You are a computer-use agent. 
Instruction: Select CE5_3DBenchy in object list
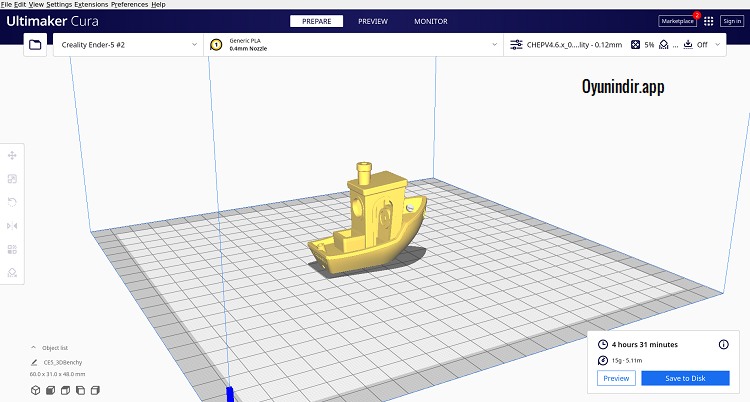[63, 362]
